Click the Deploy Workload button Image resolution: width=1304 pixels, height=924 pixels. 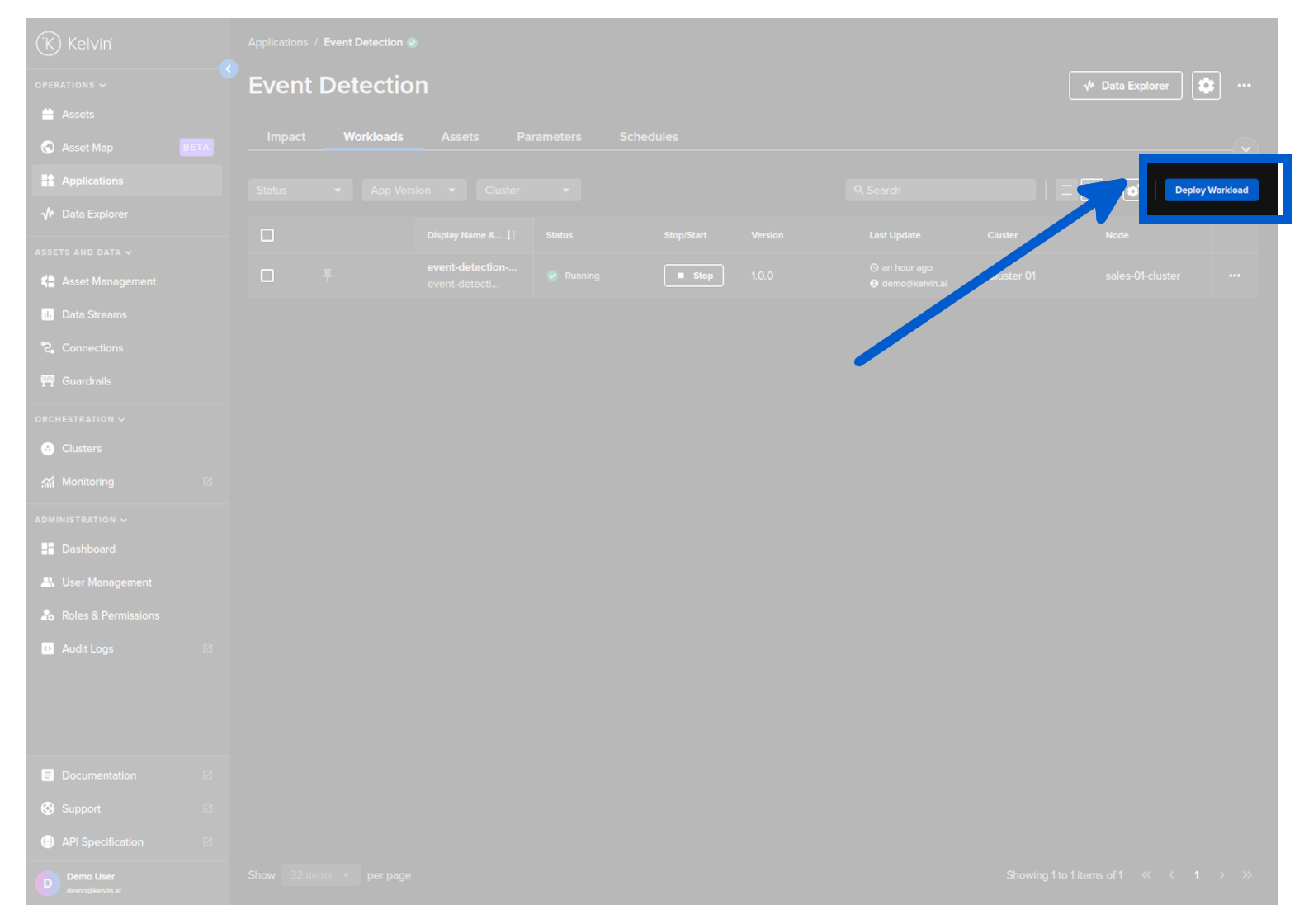click(1211, 190)
